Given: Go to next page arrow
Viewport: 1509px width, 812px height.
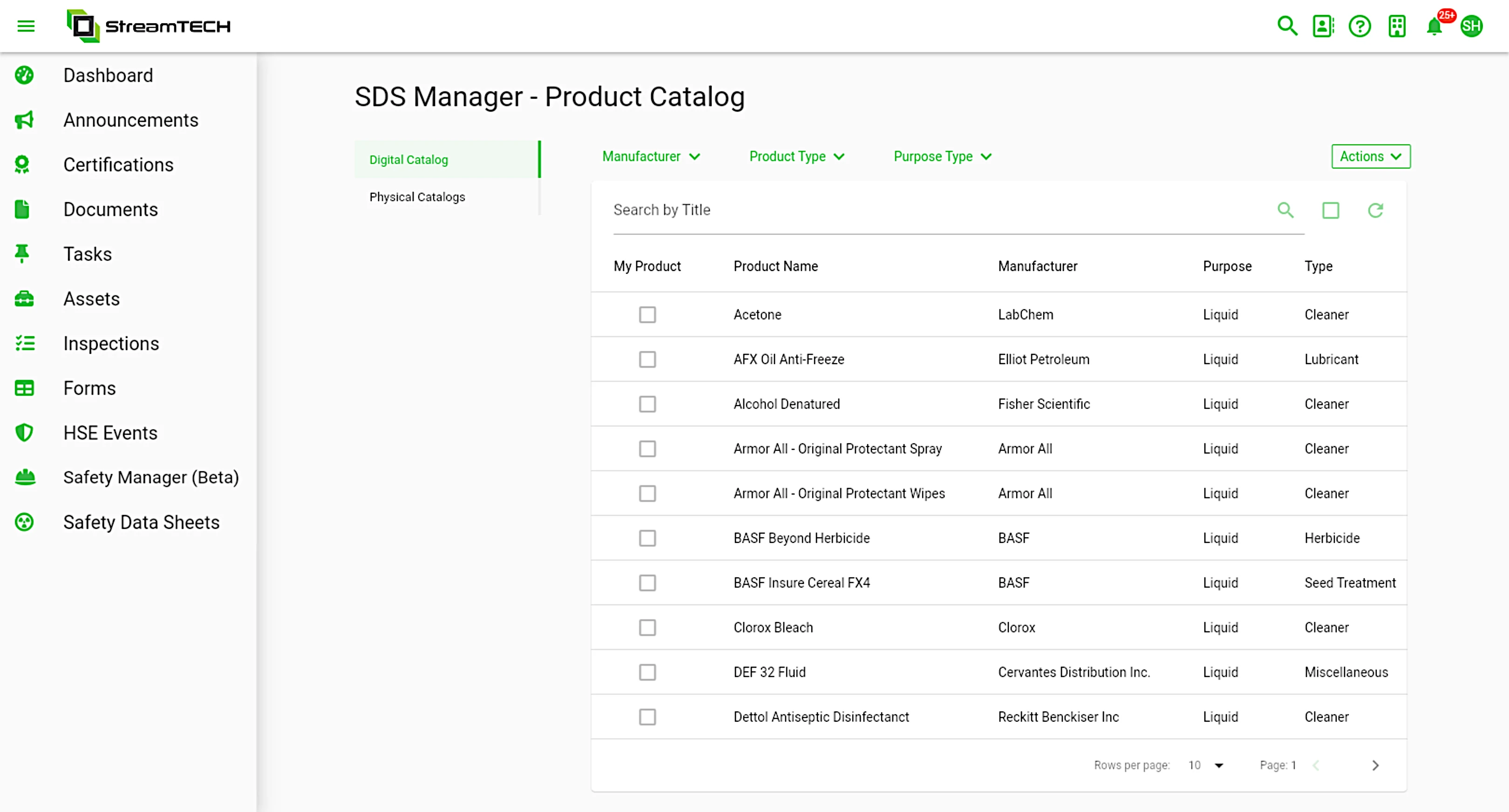Looking at the screenshot, I should (1375, 765).
